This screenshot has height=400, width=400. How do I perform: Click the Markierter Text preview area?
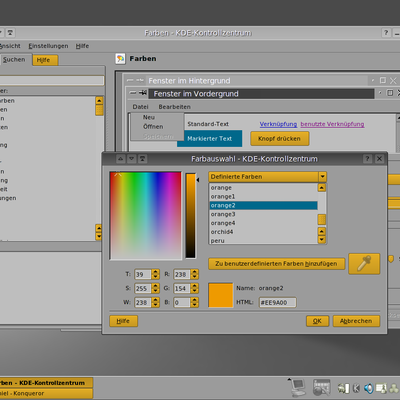pyautogui.click(x=210, y=139)
